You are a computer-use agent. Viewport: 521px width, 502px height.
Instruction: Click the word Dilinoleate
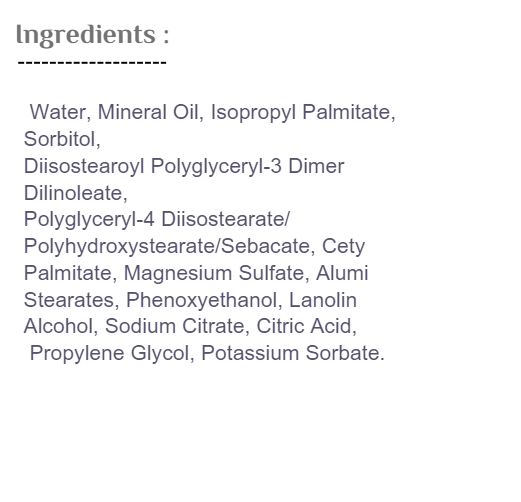click(x=75, y=193)
